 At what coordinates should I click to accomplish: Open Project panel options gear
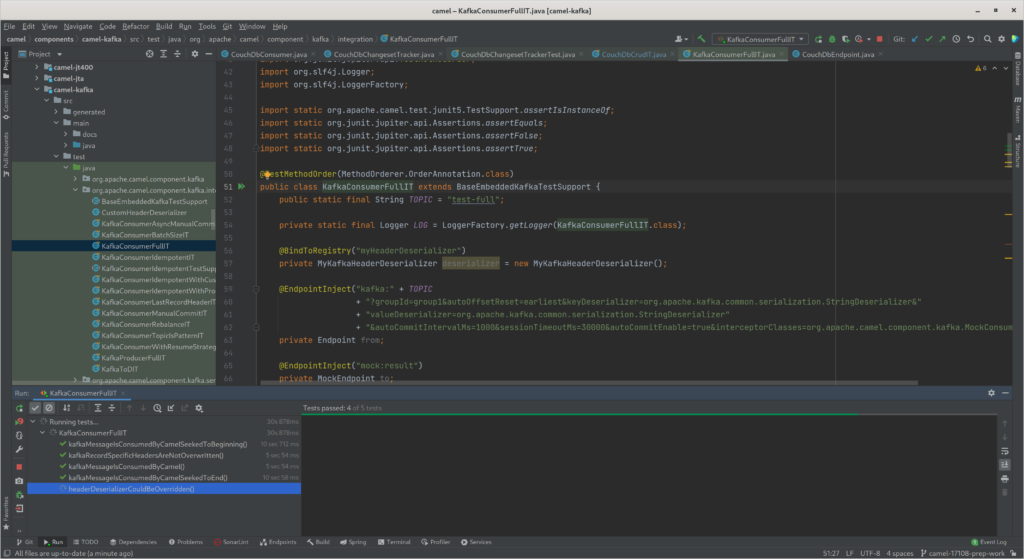pos(195,54)
